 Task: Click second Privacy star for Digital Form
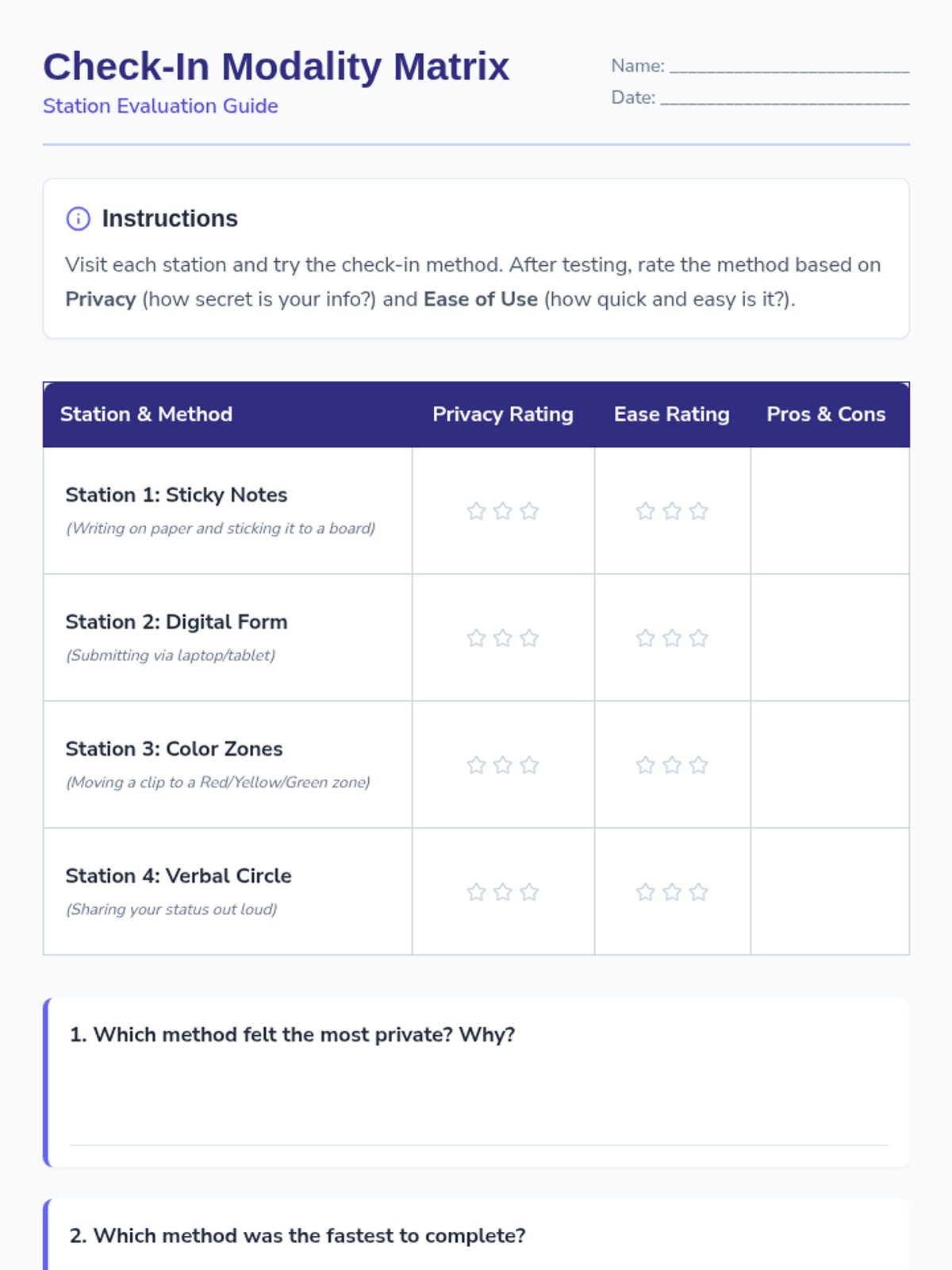click(x=503, y=638)
